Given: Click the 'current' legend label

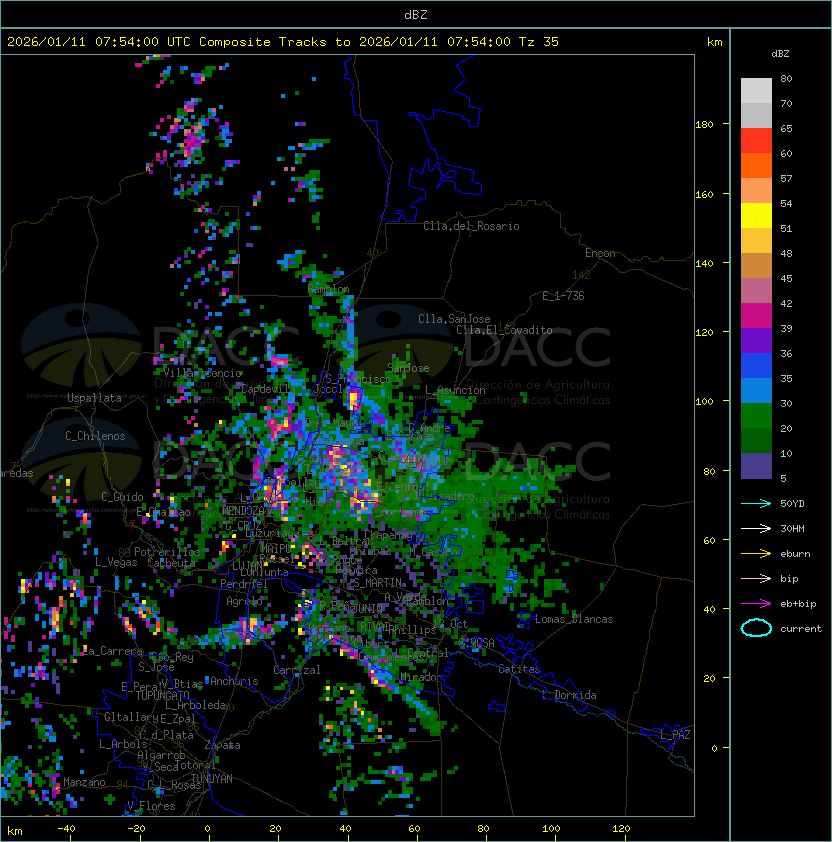Looking at the screenshot, I should (x=801, y=628).
